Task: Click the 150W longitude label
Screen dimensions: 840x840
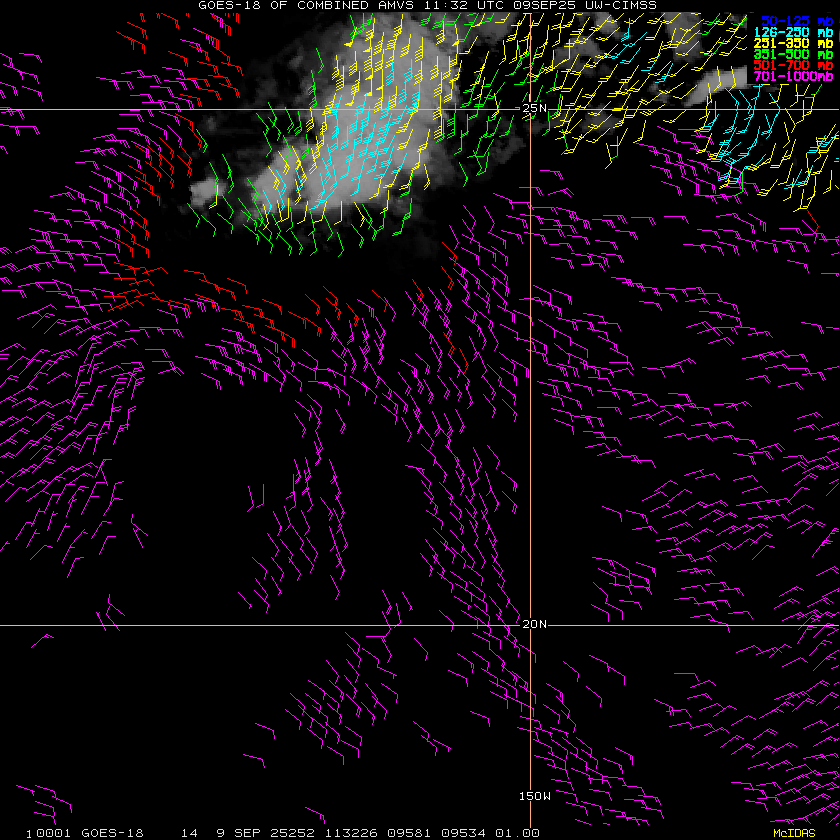Action: point(535,796)
